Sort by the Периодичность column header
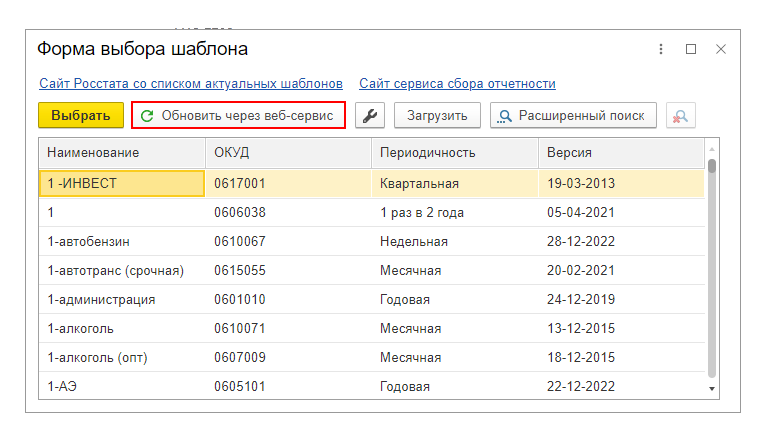765x443 pixels. click(x=455, y=153)
